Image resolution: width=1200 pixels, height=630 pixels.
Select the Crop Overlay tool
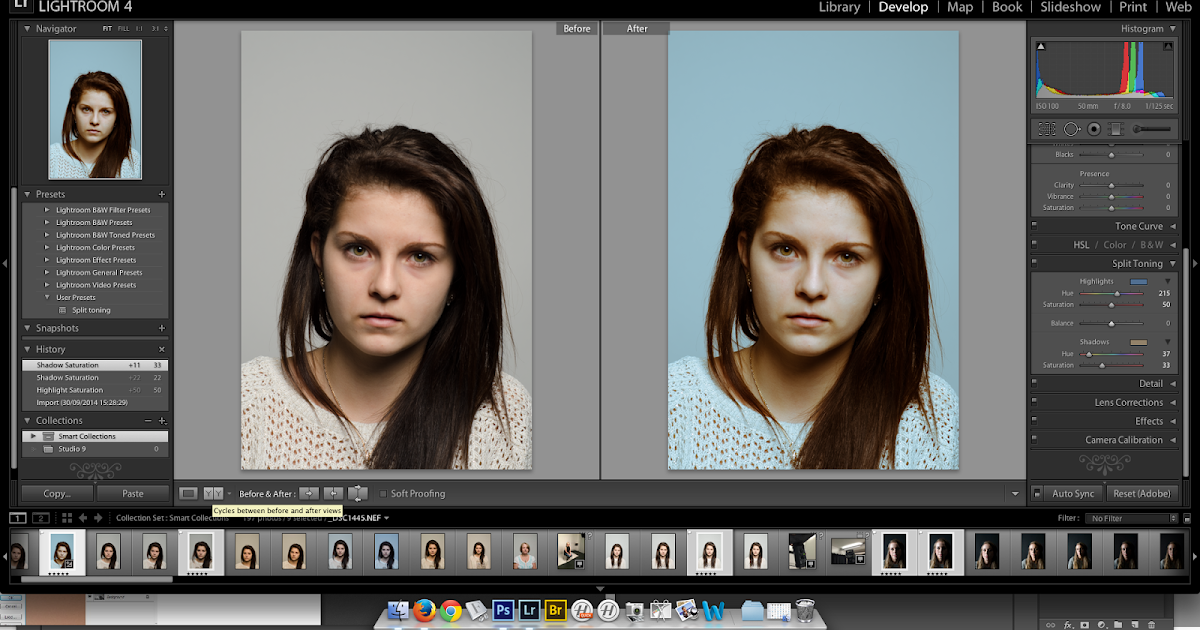point(1046,129)
